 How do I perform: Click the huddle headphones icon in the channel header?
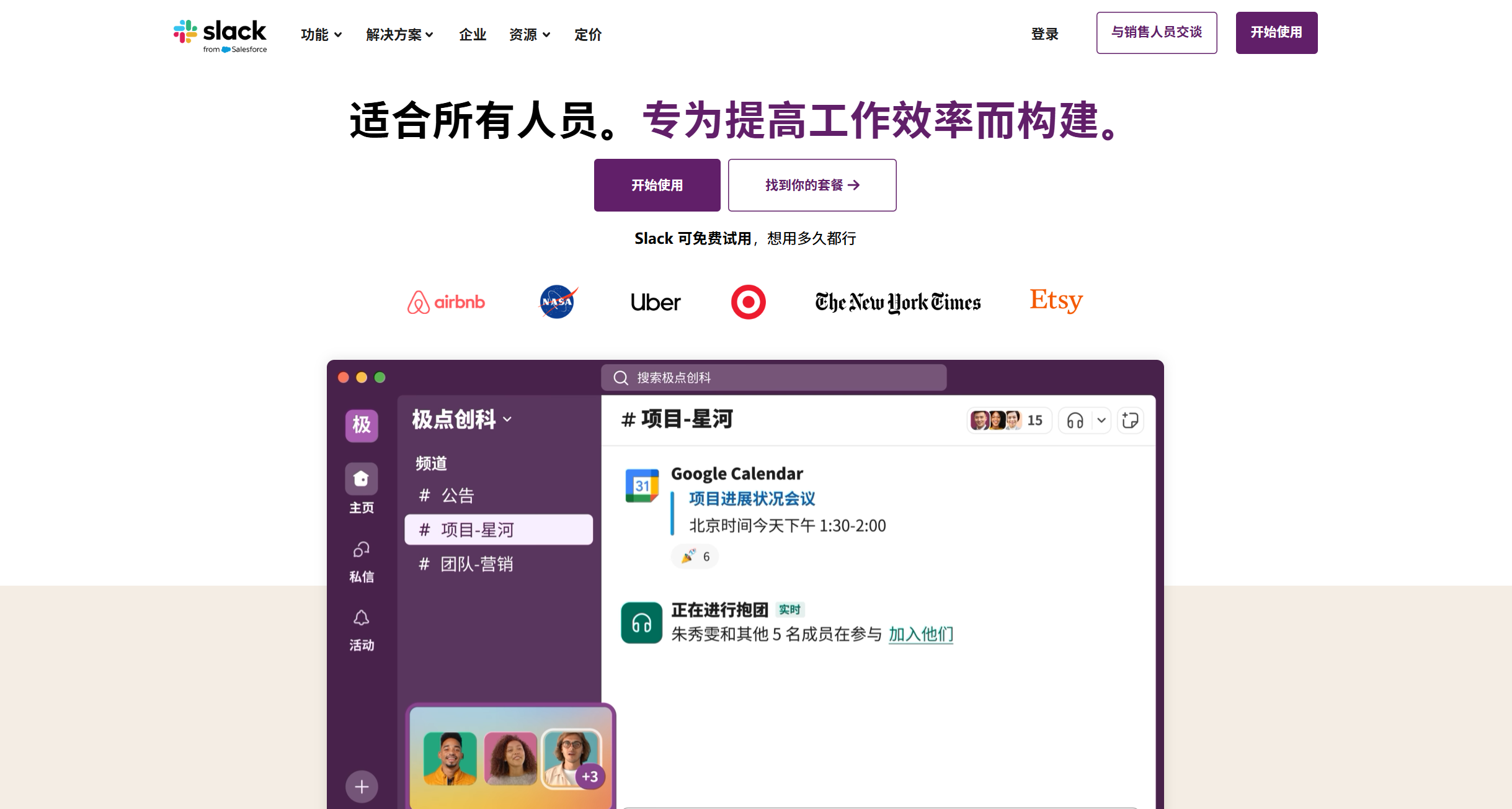coord(1075,421)
